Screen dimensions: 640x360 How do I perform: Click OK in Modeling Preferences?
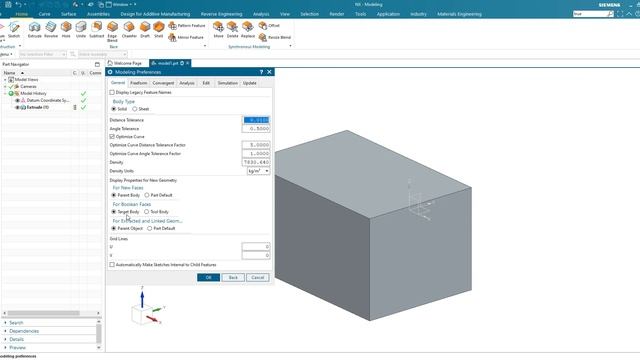(209, 278)
